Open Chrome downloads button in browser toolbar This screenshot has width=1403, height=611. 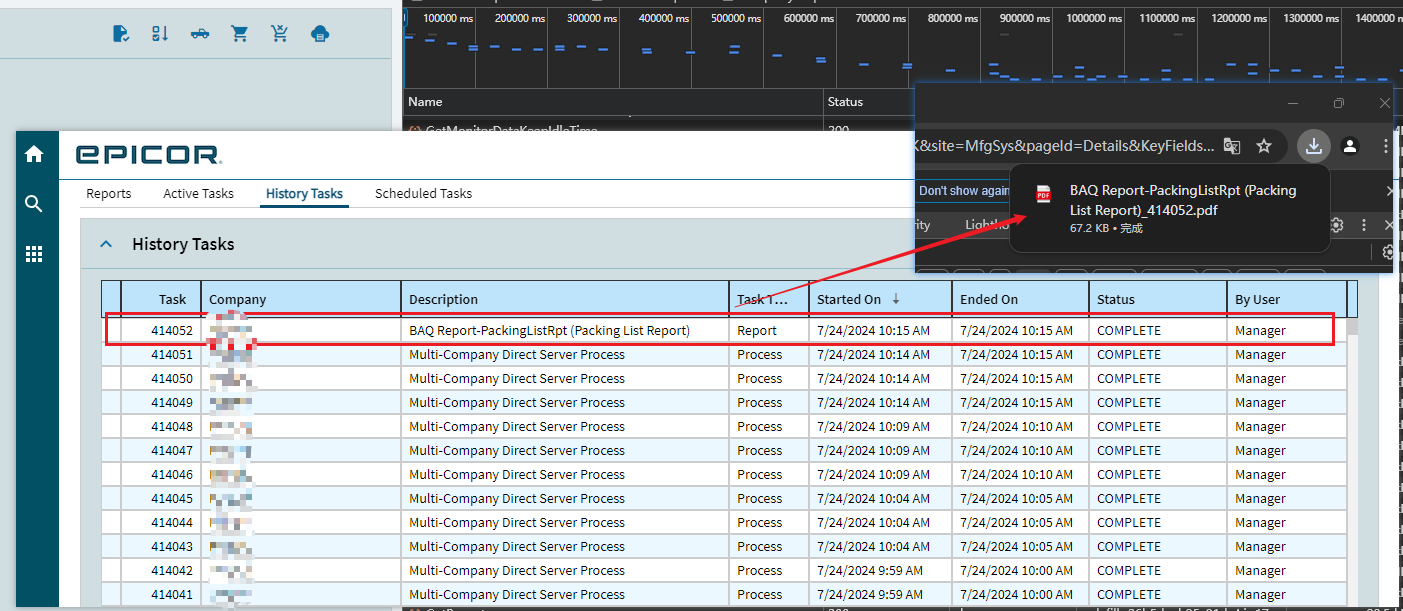(1313, 146)
